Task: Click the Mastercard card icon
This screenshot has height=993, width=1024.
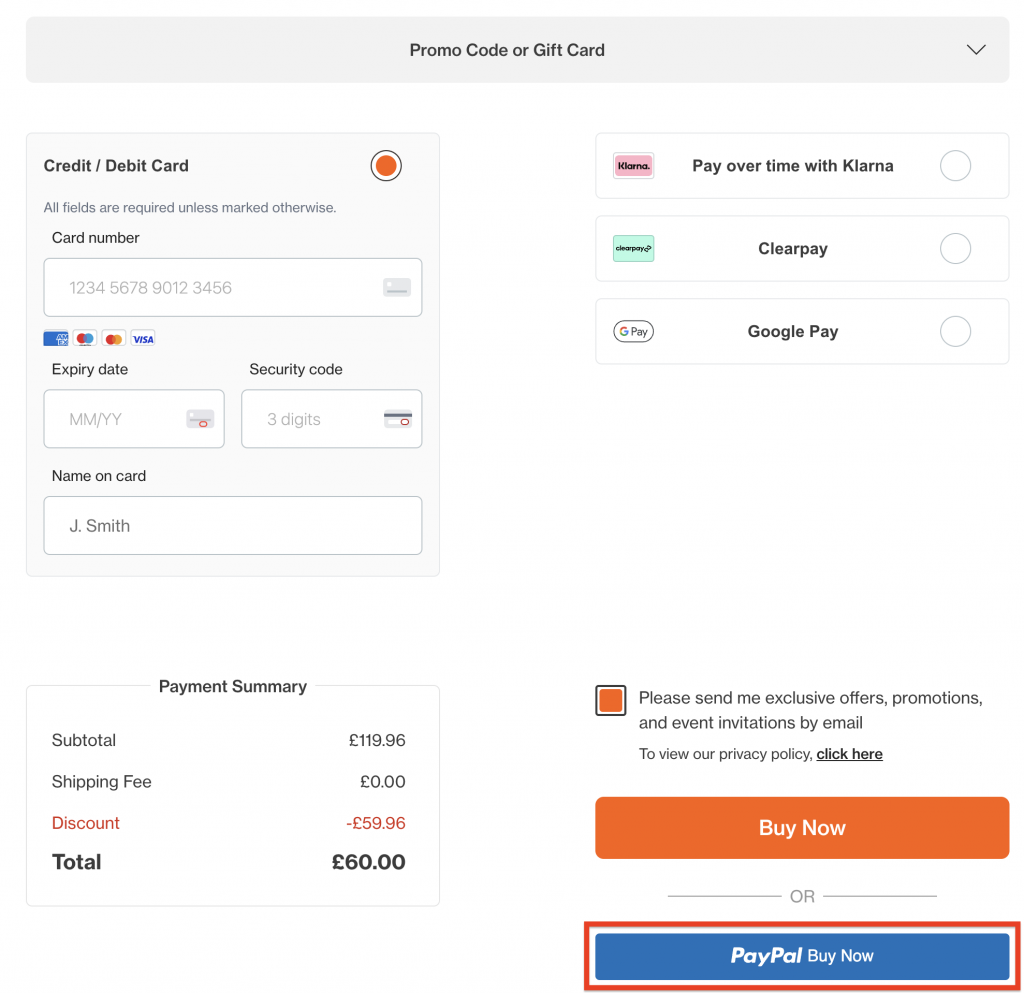Action: [114, 339]
